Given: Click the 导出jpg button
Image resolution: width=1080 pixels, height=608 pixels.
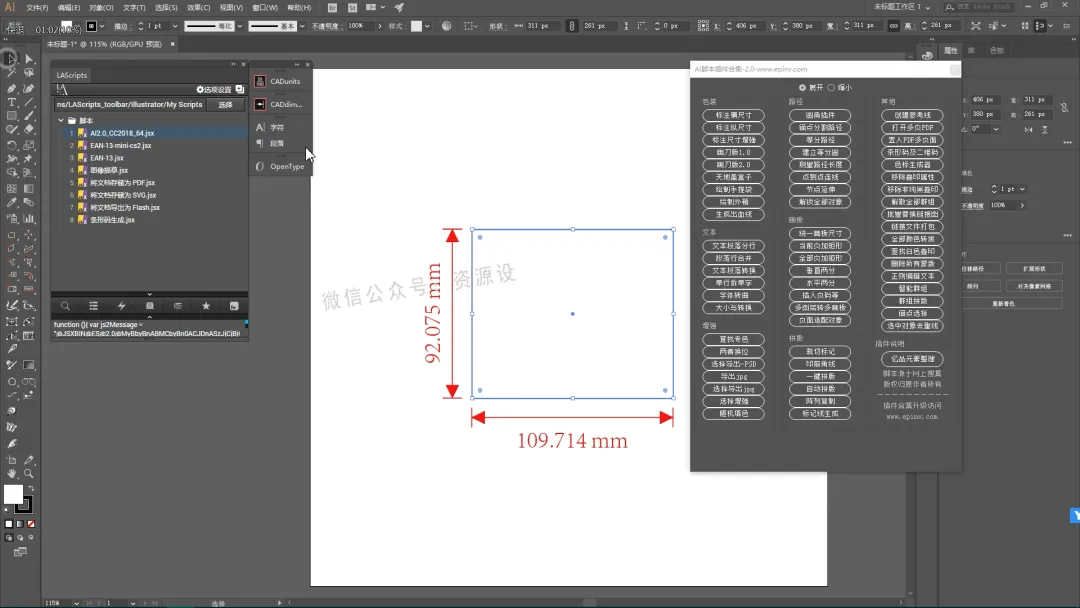Looking at the screenshot, I should 734,377.
